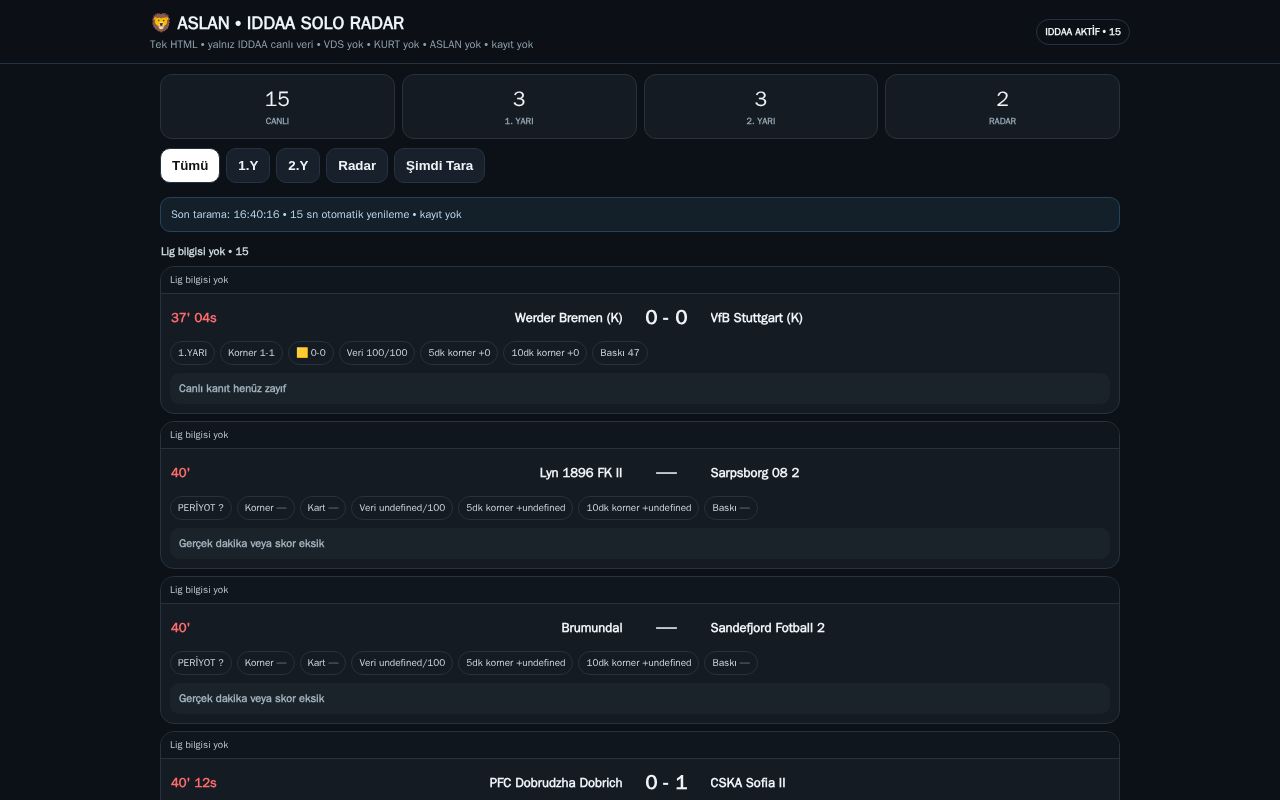Click the 10dk korner +undefined chip in Brumundal match

tap(639, 663)
